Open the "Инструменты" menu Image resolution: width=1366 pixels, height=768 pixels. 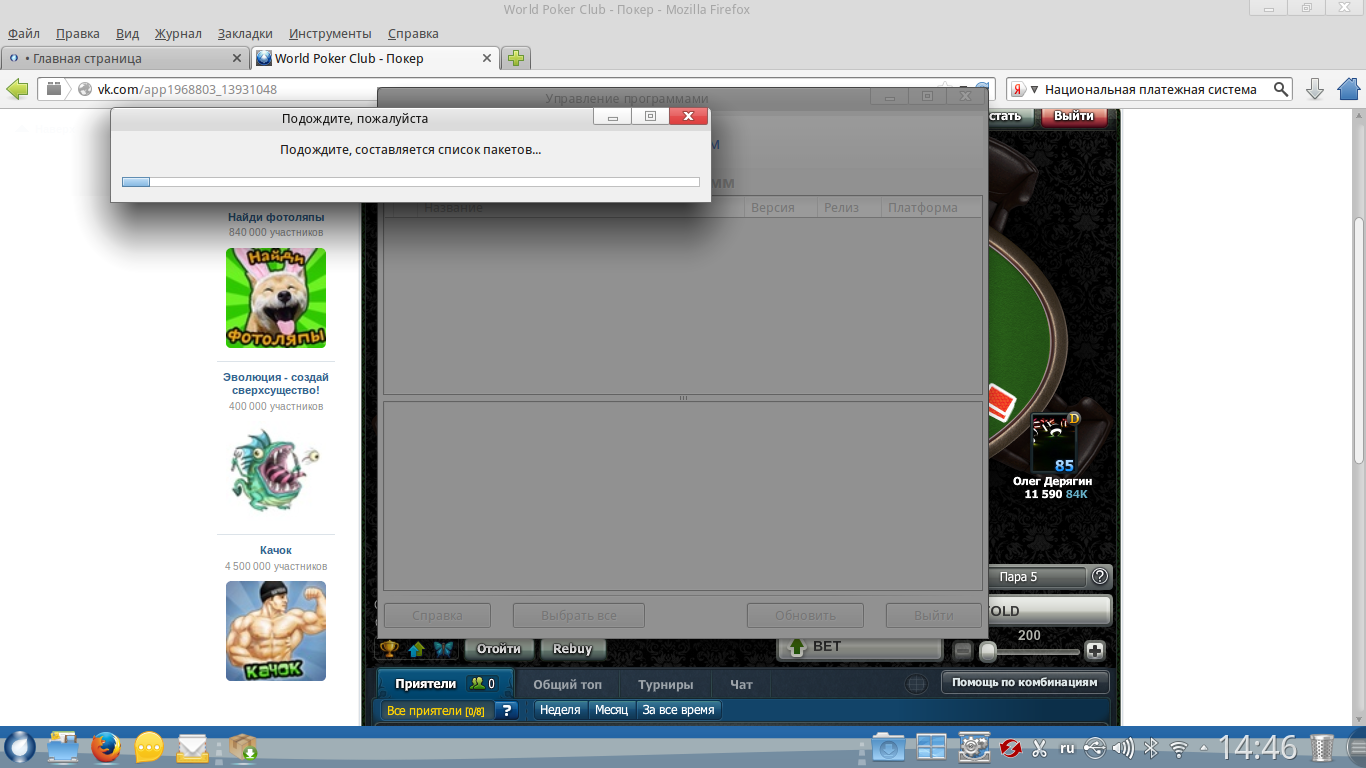click(330, 33)
